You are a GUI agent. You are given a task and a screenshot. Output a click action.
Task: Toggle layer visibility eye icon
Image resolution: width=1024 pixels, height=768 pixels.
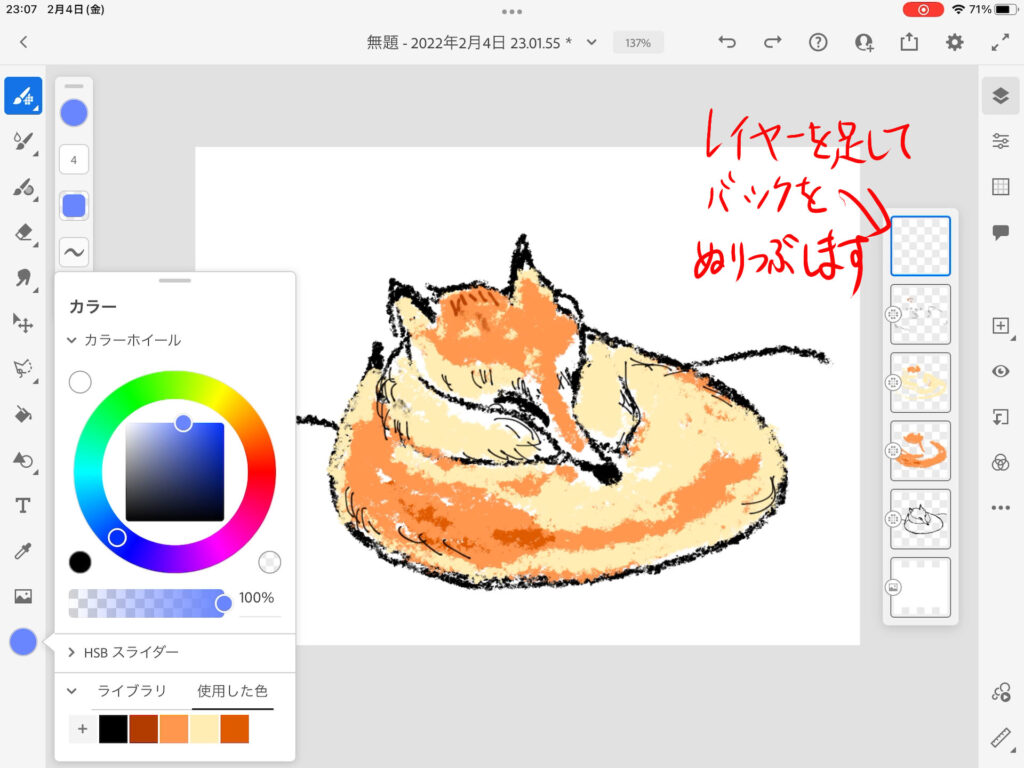[1000, 371]
